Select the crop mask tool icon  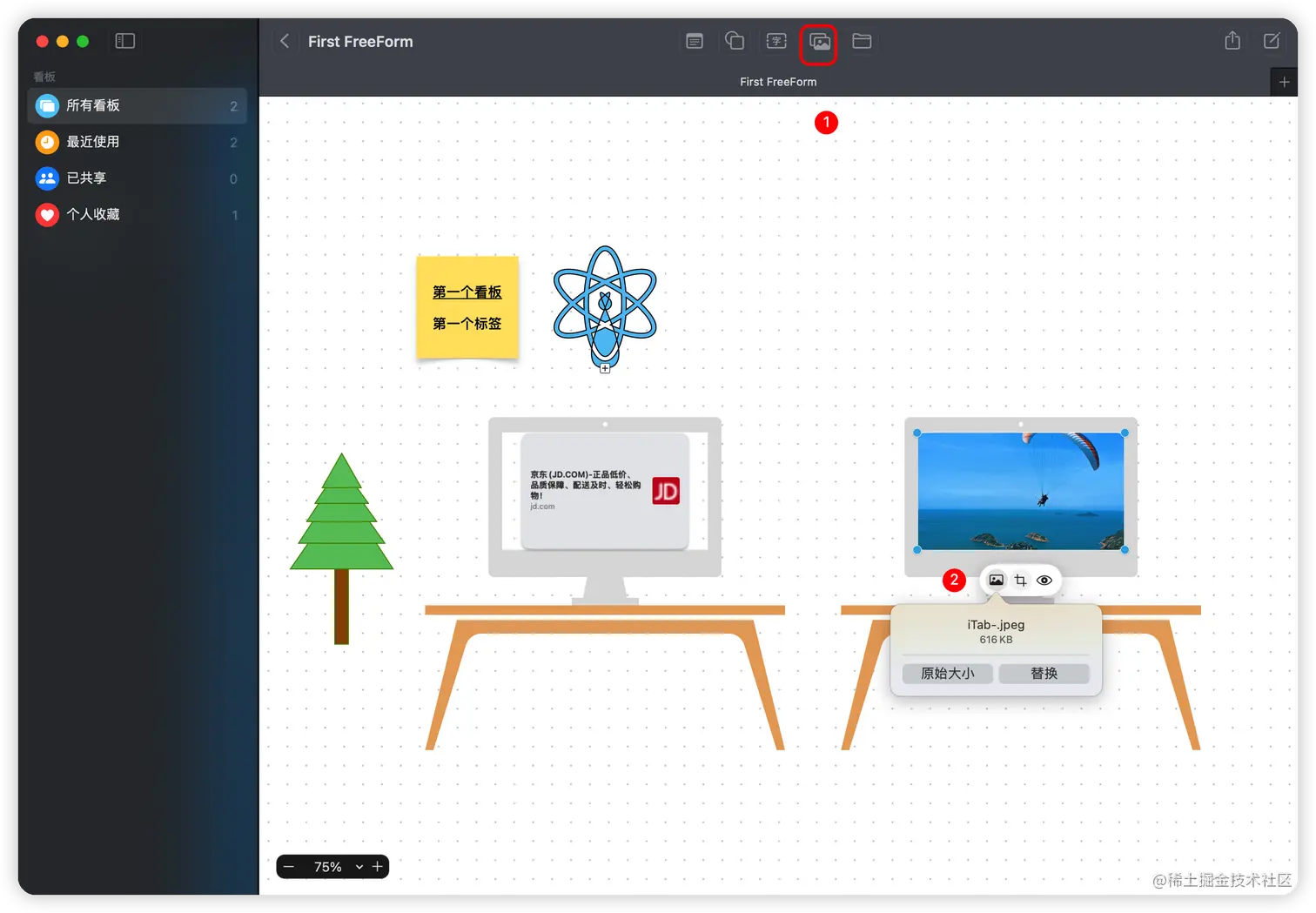tap(1020, 580)
